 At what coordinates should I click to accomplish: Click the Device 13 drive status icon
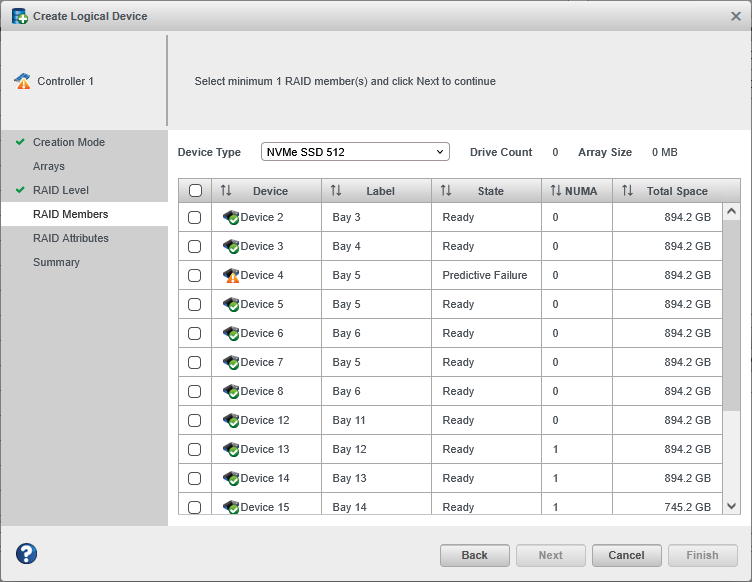click(231, 449)
